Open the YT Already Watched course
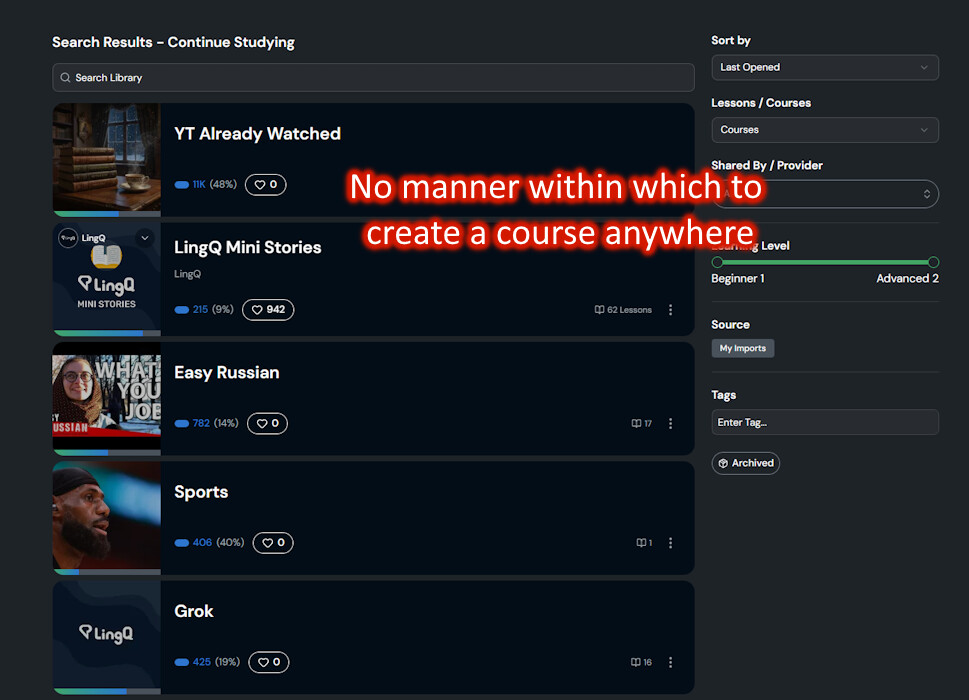 point(257,133)
